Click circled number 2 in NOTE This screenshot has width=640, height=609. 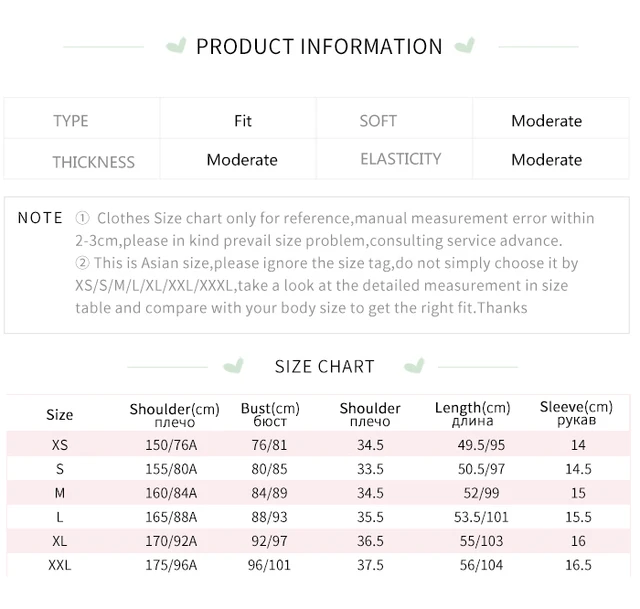tap(82, 263)
